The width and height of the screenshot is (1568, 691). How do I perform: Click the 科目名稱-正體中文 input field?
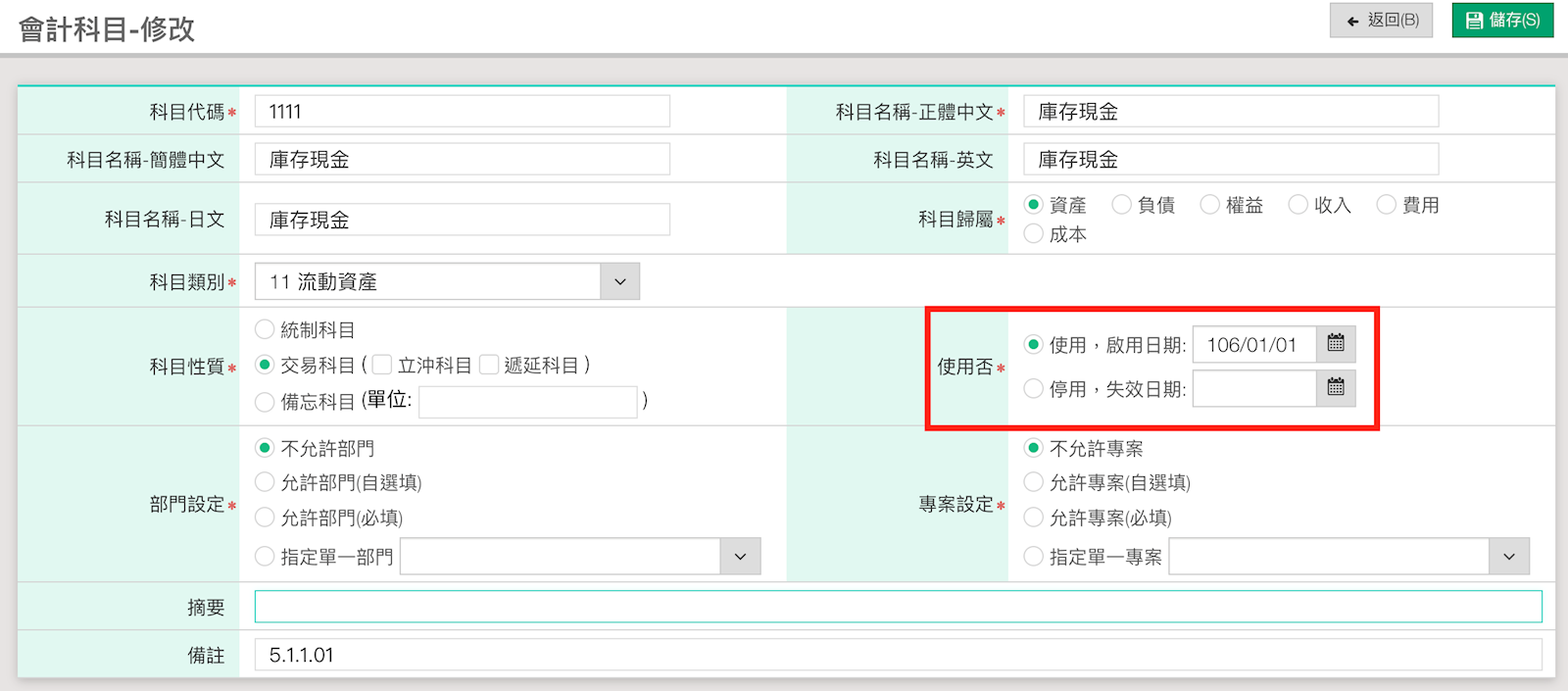click(x=1231, y=111)
